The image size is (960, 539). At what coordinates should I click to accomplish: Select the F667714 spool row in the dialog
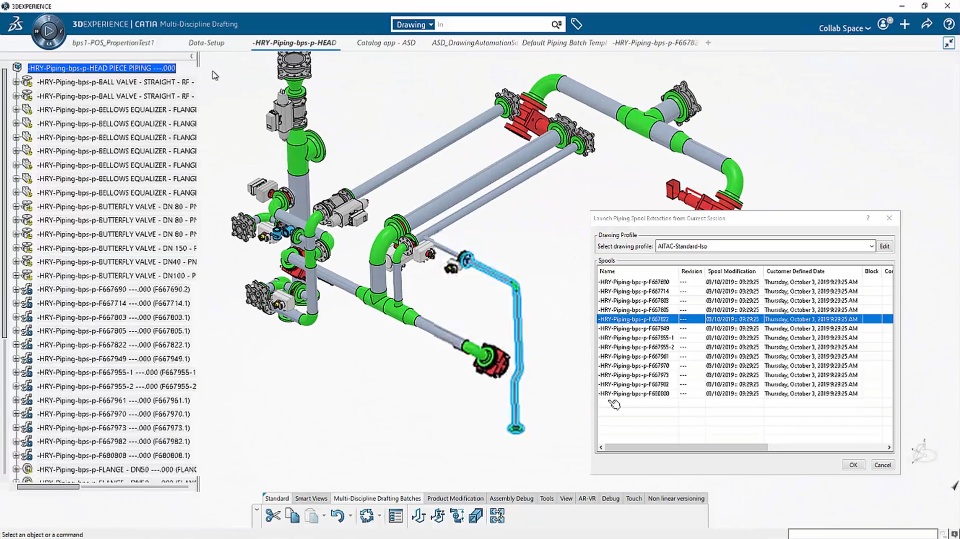point(744,291)
